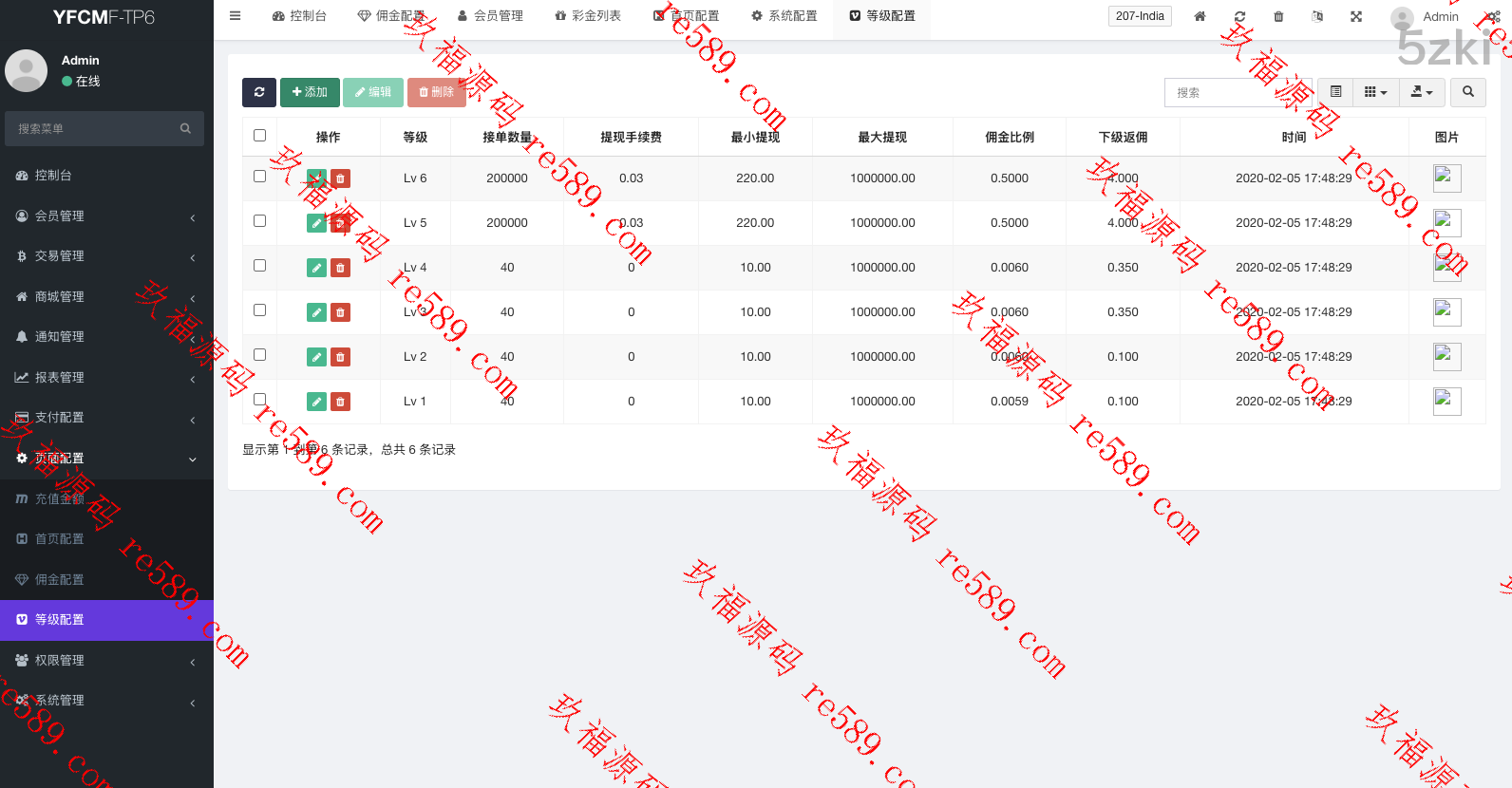Open the columns dropdown in the table toolbar
This screenshot has height=788, width=1512.
1375,92
